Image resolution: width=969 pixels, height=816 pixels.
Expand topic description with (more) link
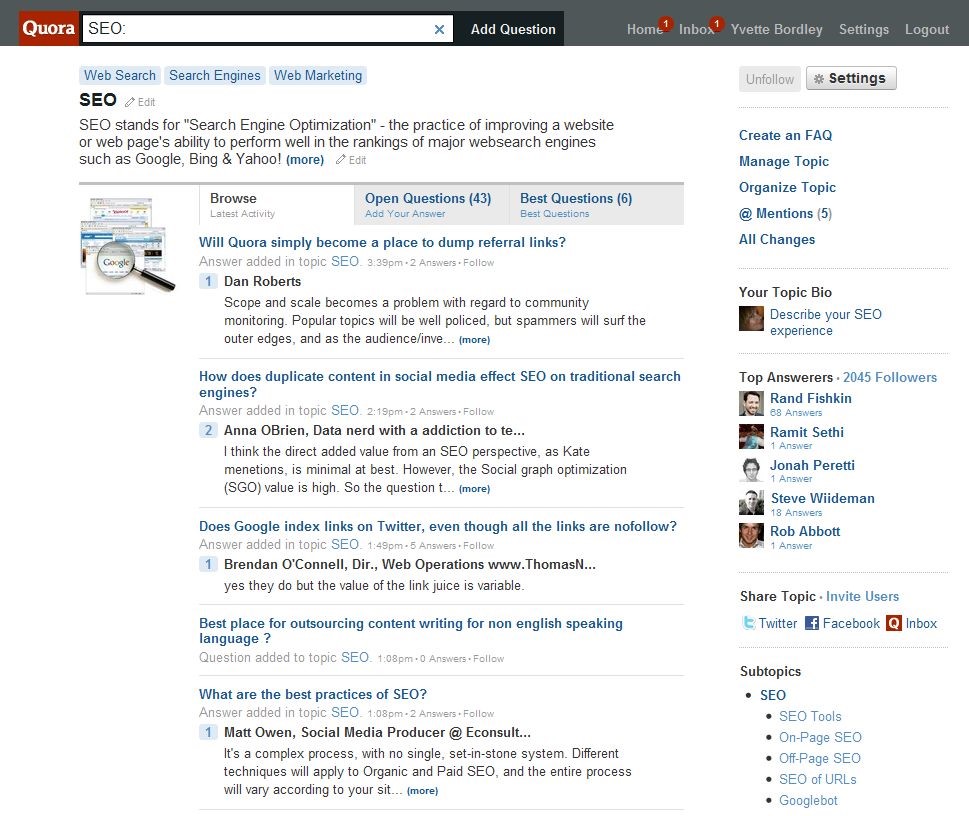click(305, 160)
